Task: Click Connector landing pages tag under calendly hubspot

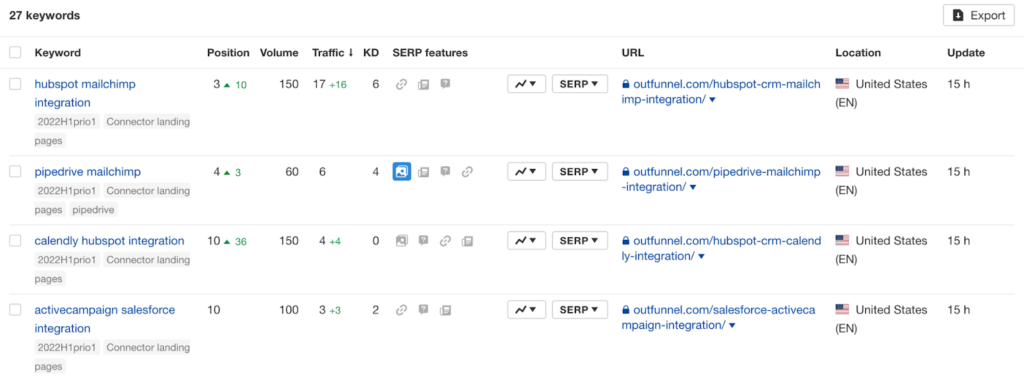Action: coord(112,269)
